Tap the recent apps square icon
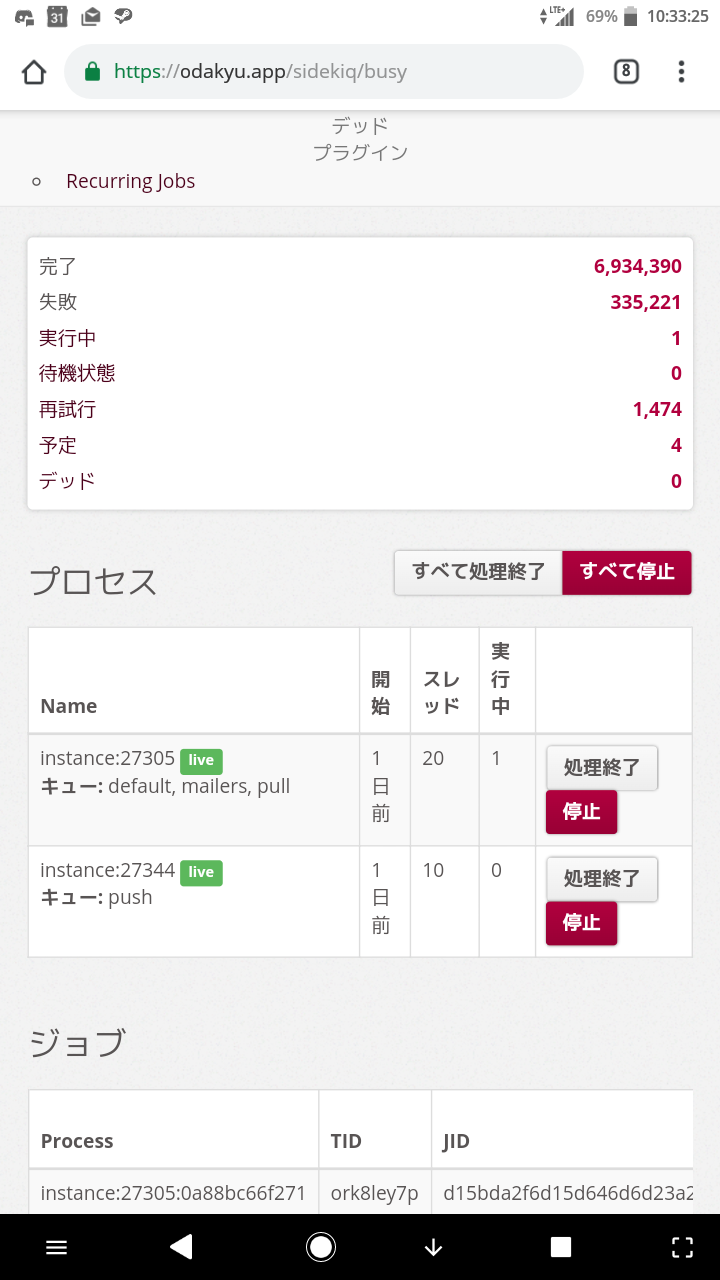Screen dimensions: 720x1280 pos(561,1246)
